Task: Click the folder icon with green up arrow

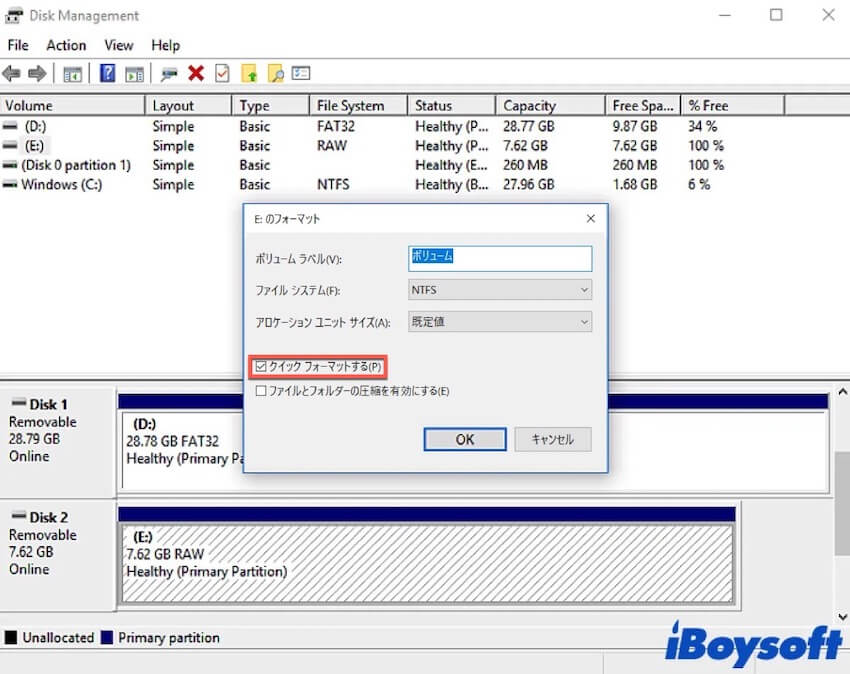Action: [x=249, y=74]
